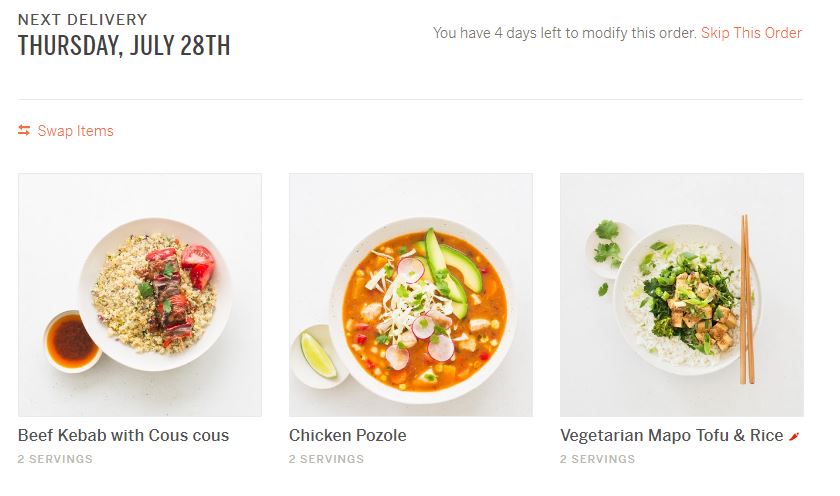Click the Vegetarian Mapo Tofu & Rice title
Image resolution: width=840 pixels, height=496 pixels.
coord(671,436)
